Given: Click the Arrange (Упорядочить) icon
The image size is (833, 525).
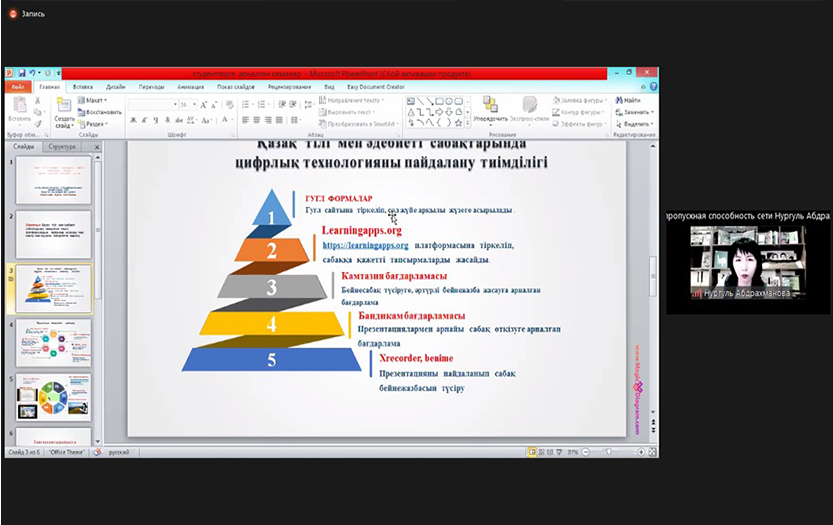Looking at the screenshot, I should [490, 106].
